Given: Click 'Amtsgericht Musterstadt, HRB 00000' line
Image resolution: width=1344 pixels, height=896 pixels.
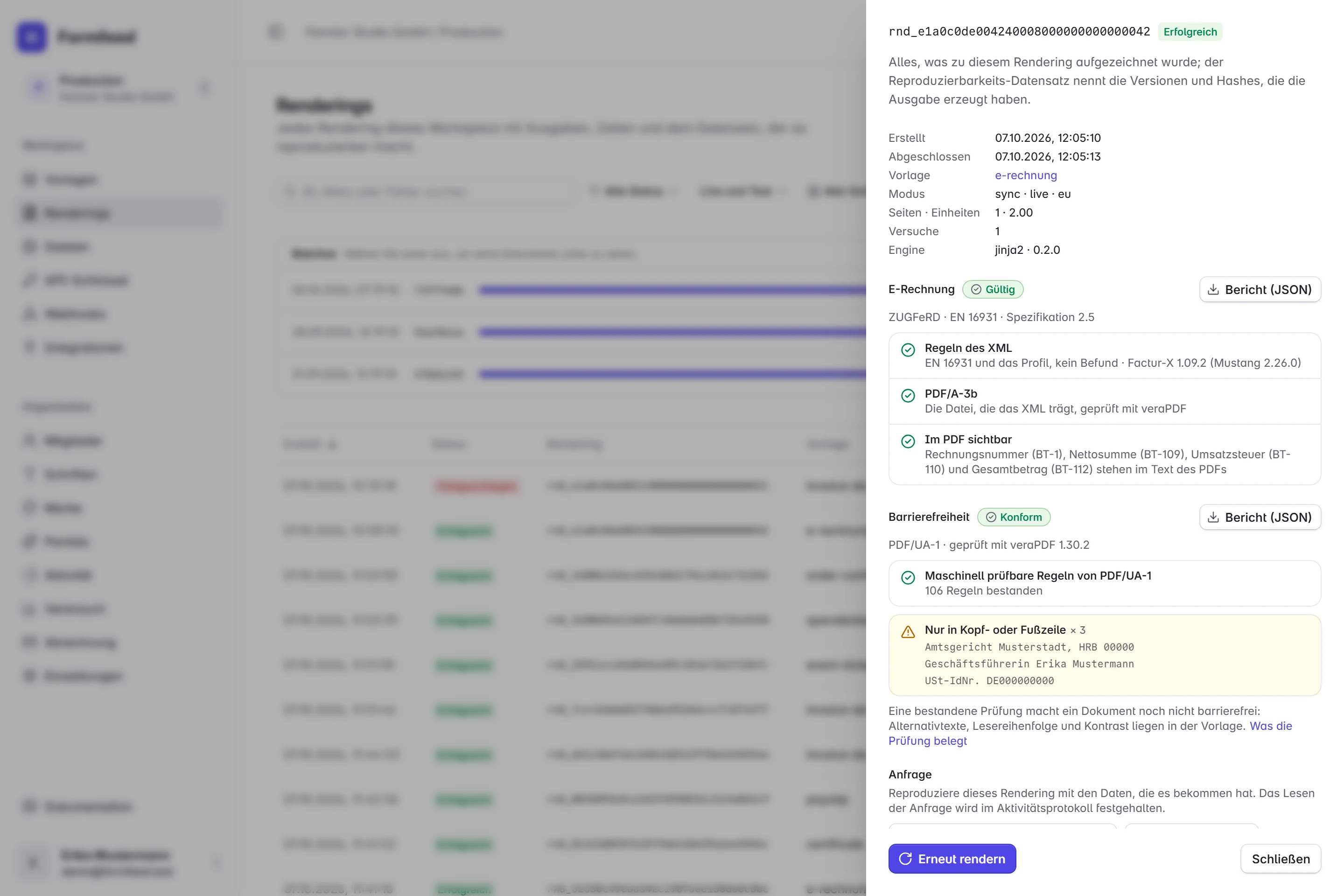Looking at the screenshot, I should tap(1029, 647).
